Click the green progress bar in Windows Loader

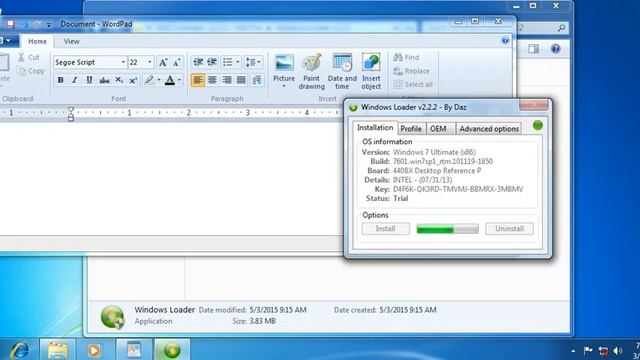(x=447, y=229)
